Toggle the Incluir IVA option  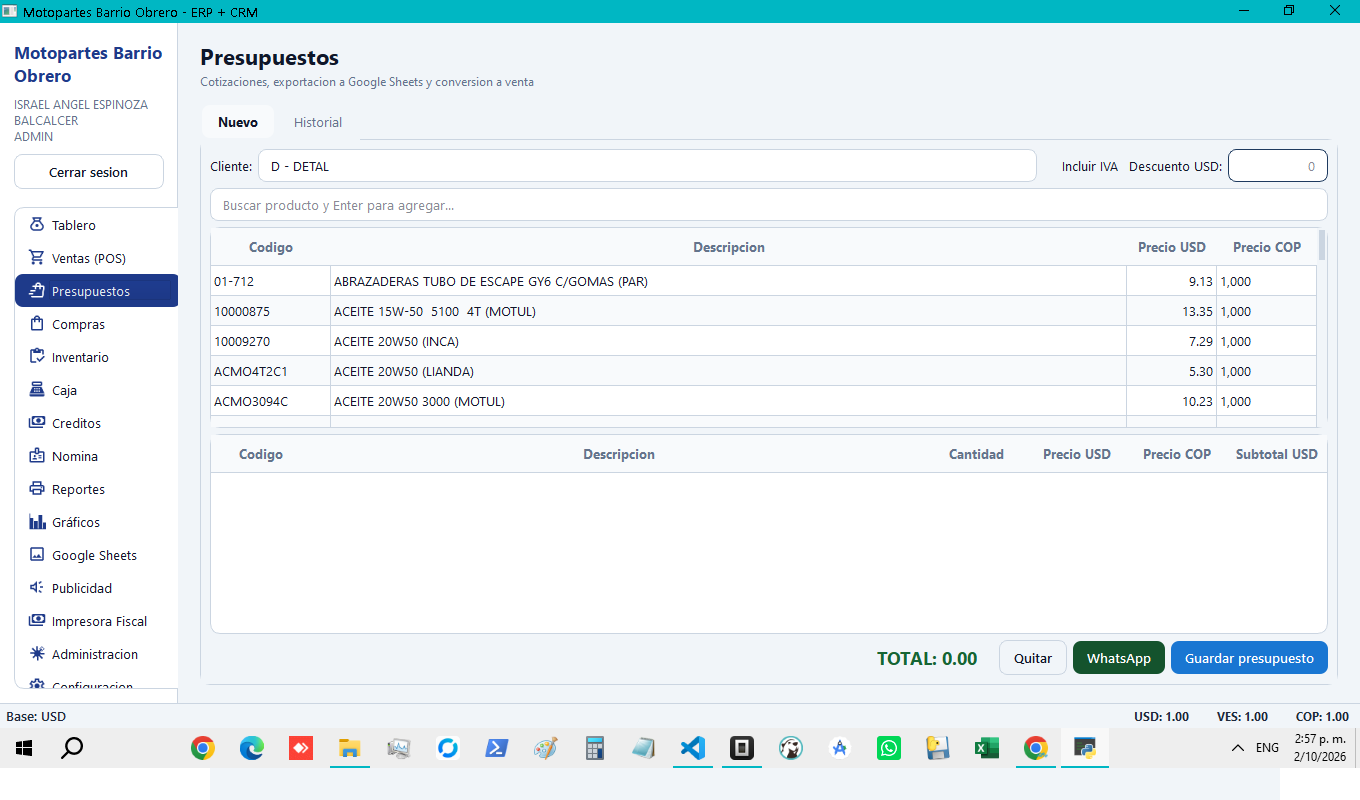[x=1089, y=166]
